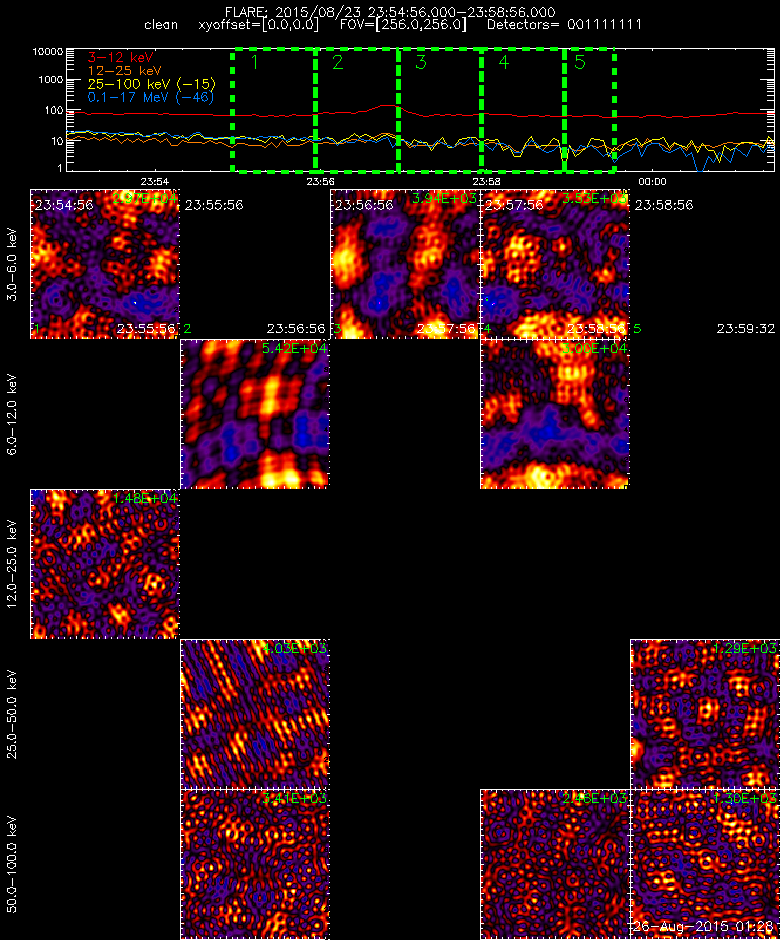Screen dimensions: 780x940
Task: Click interval number 2 in the light curve
Action: click(x=338, y=62)
